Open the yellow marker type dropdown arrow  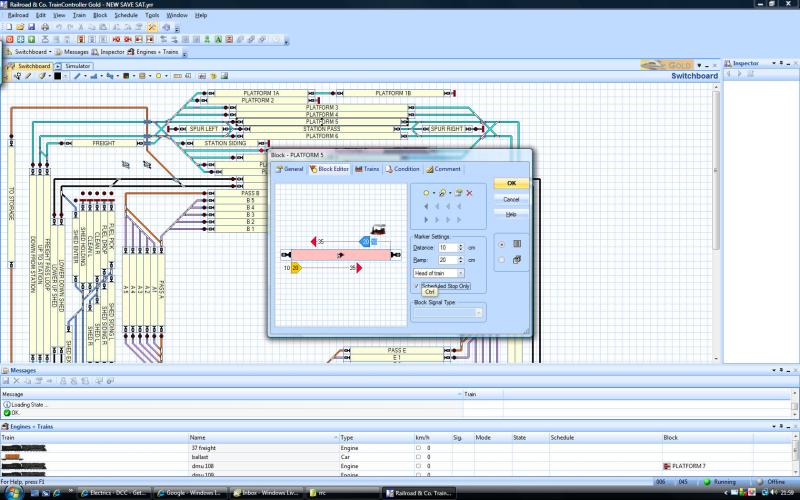pos(432,192)
